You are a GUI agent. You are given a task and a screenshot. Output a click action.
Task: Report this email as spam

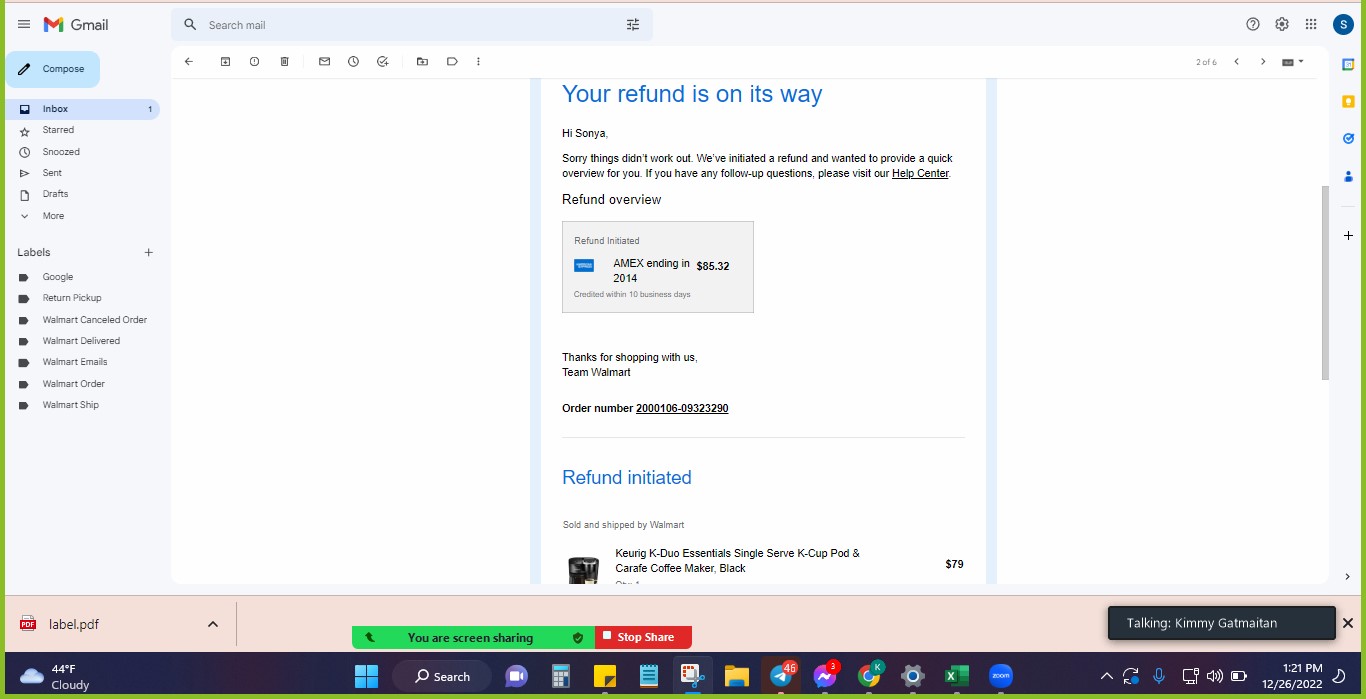[x=255, y=62]
